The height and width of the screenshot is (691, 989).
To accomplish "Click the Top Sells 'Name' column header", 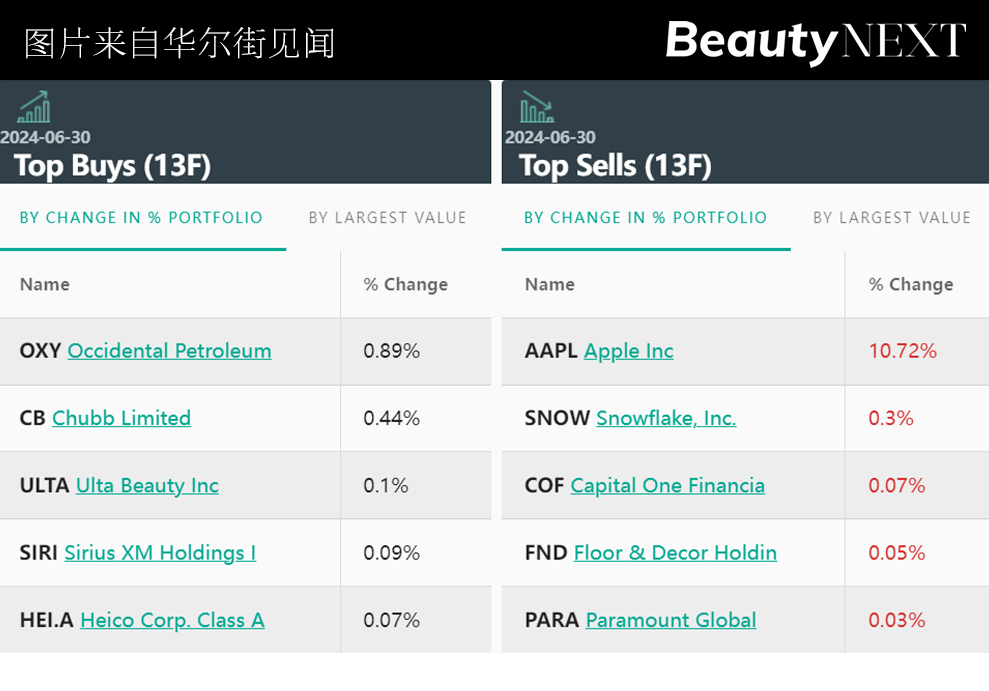I will pos(549,285).
